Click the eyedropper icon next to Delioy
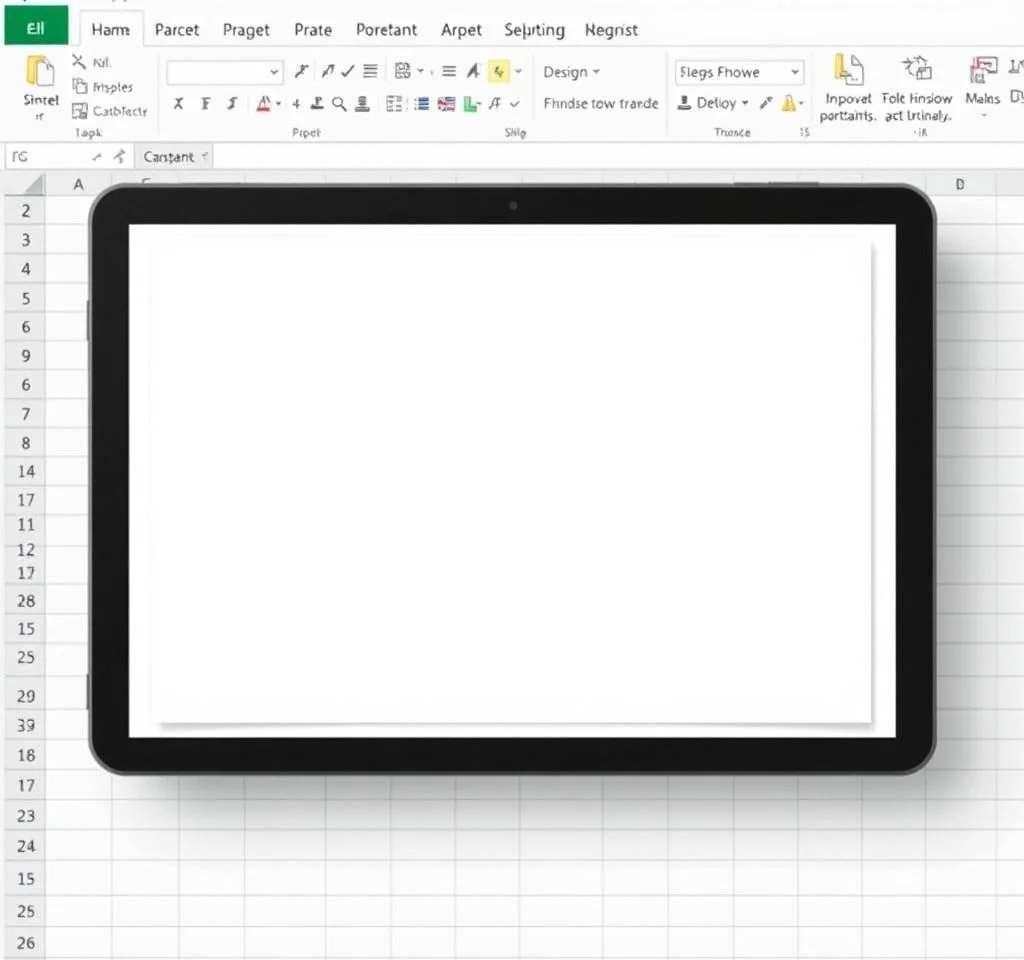The image size is (1024, 960). click(x=766, y=103)
